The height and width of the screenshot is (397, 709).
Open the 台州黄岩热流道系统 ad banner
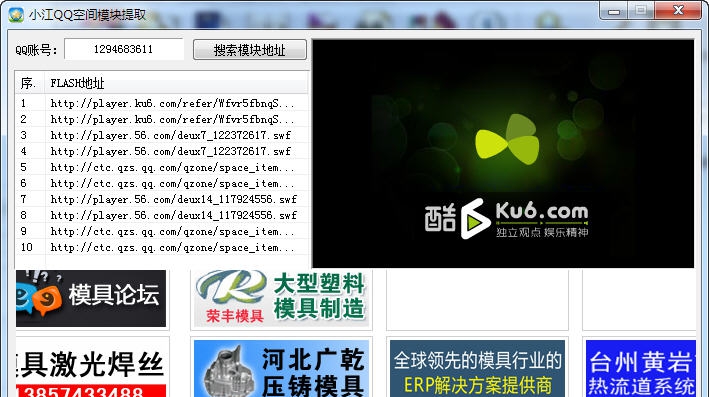(641, 369)
